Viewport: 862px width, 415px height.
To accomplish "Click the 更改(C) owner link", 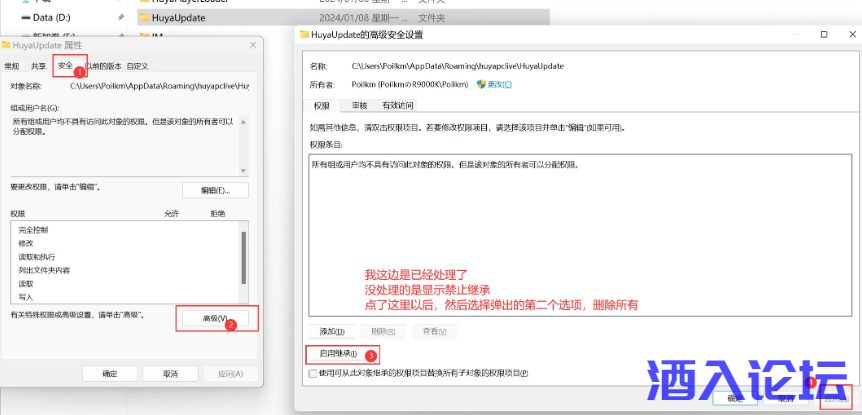I will (499, 84).
